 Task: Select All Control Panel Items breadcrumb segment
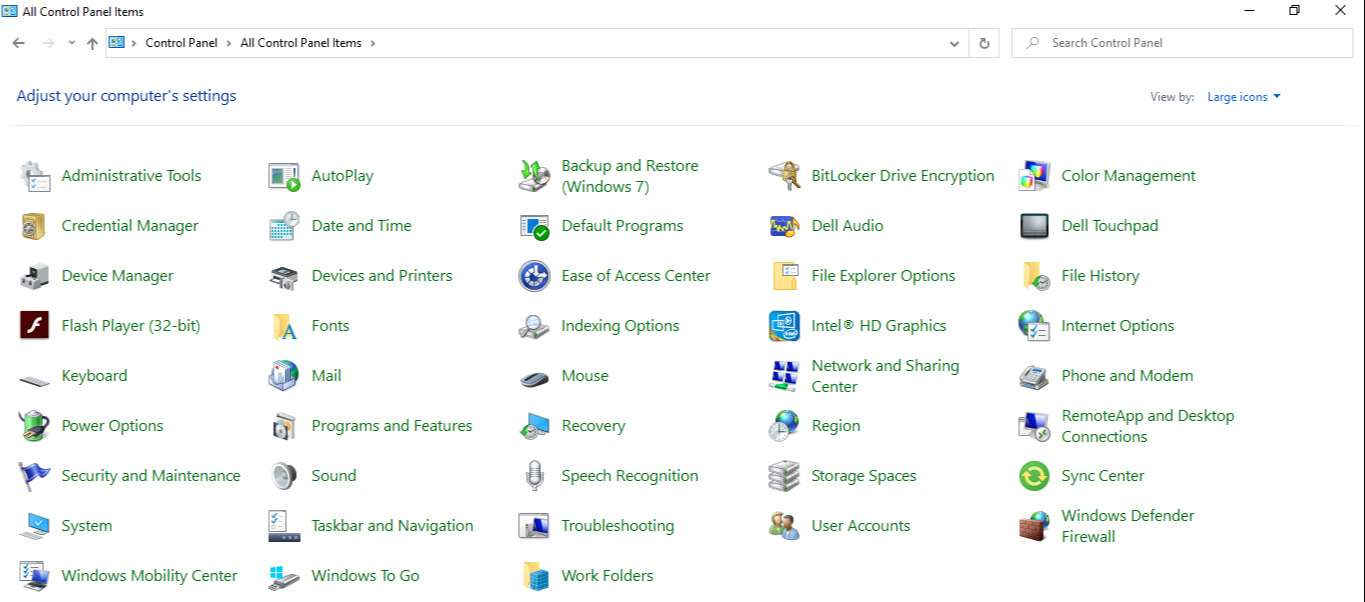(301, 43)
